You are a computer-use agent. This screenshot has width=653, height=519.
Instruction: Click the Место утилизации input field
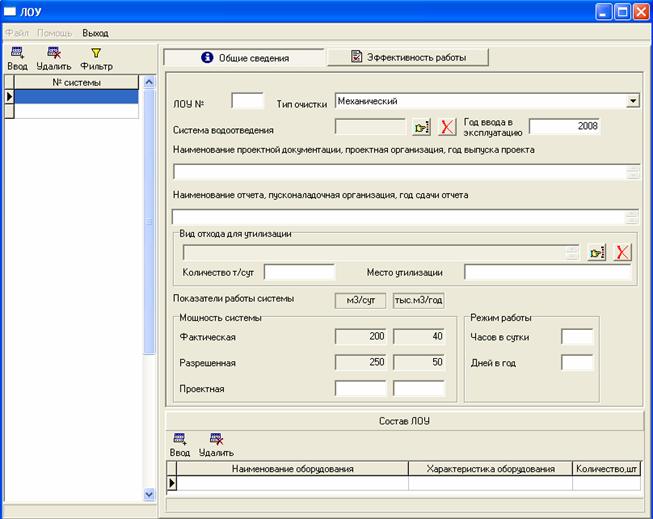pyautogui.click(x=549, y=272)
